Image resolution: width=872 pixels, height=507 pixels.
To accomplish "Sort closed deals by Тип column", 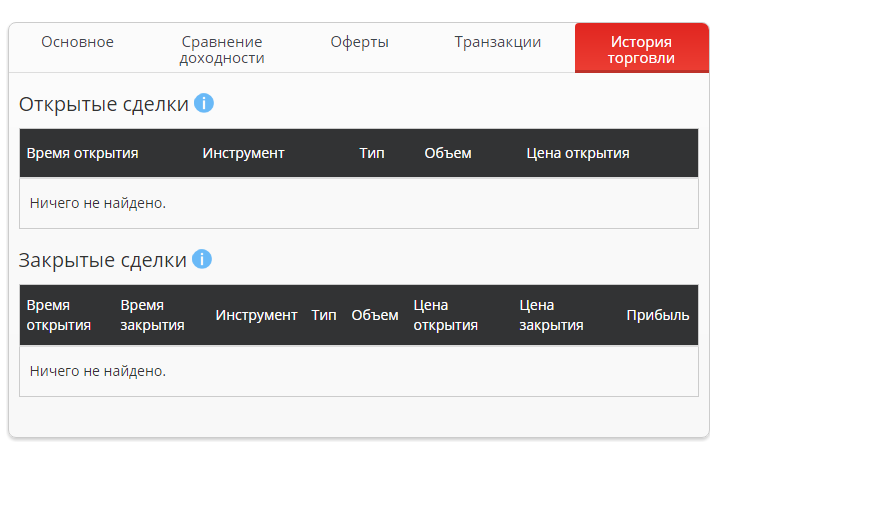I will [x=324, y=315].
